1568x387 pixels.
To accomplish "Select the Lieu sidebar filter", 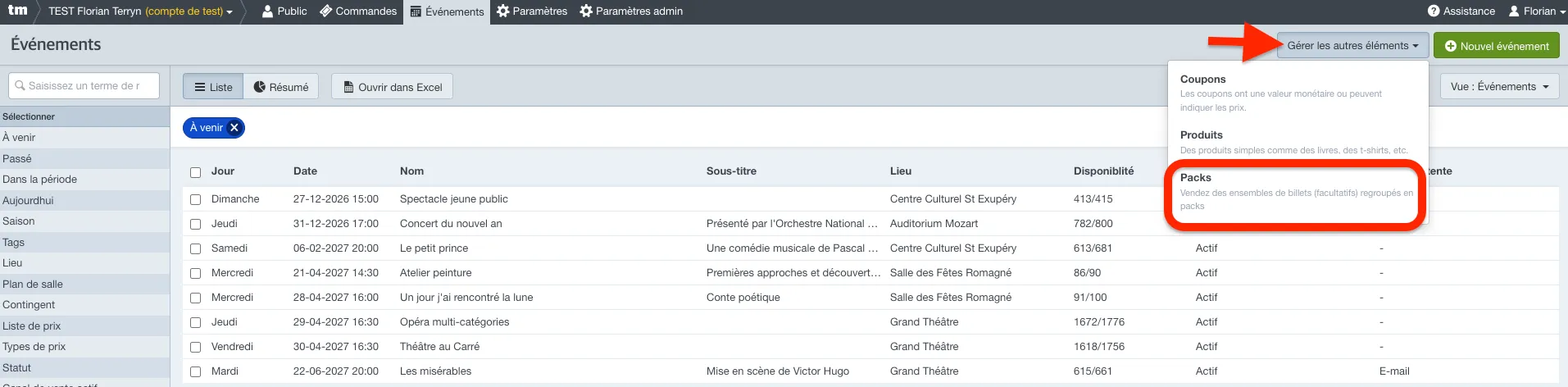I will 84,263.
